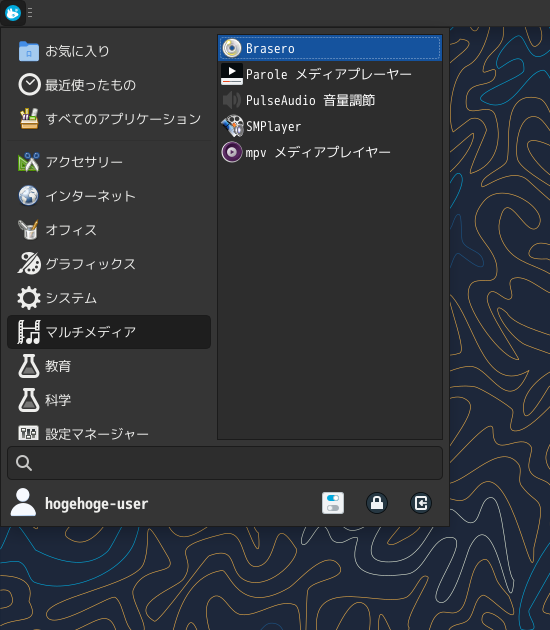This screenshot has height=630, width=550.
Task: Select オフィス category
Action: pos(109,230)
